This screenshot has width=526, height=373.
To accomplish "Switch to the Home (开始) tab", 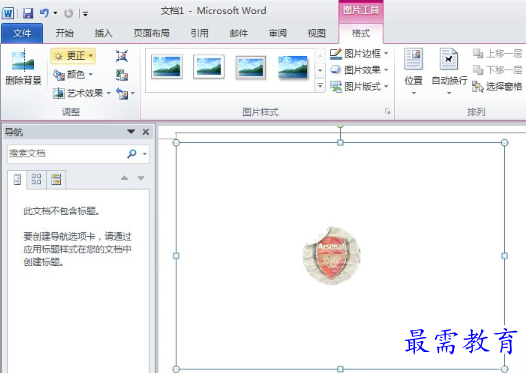I will (64, 33).
